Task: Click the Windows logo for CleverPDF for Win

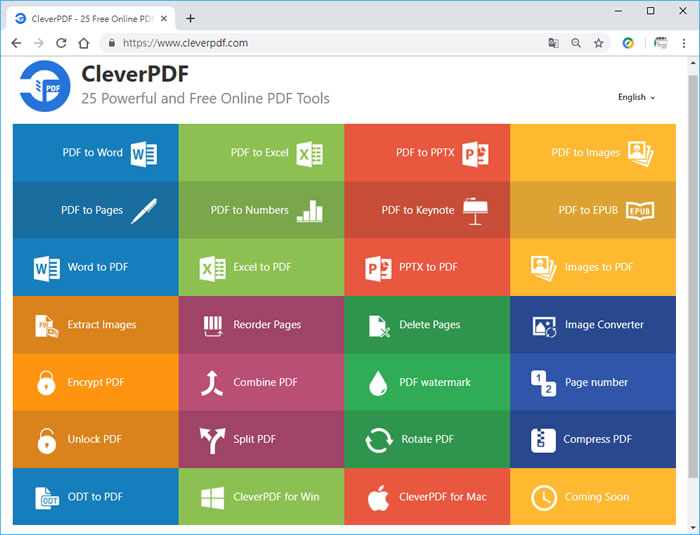Action: tap(212, 497)
